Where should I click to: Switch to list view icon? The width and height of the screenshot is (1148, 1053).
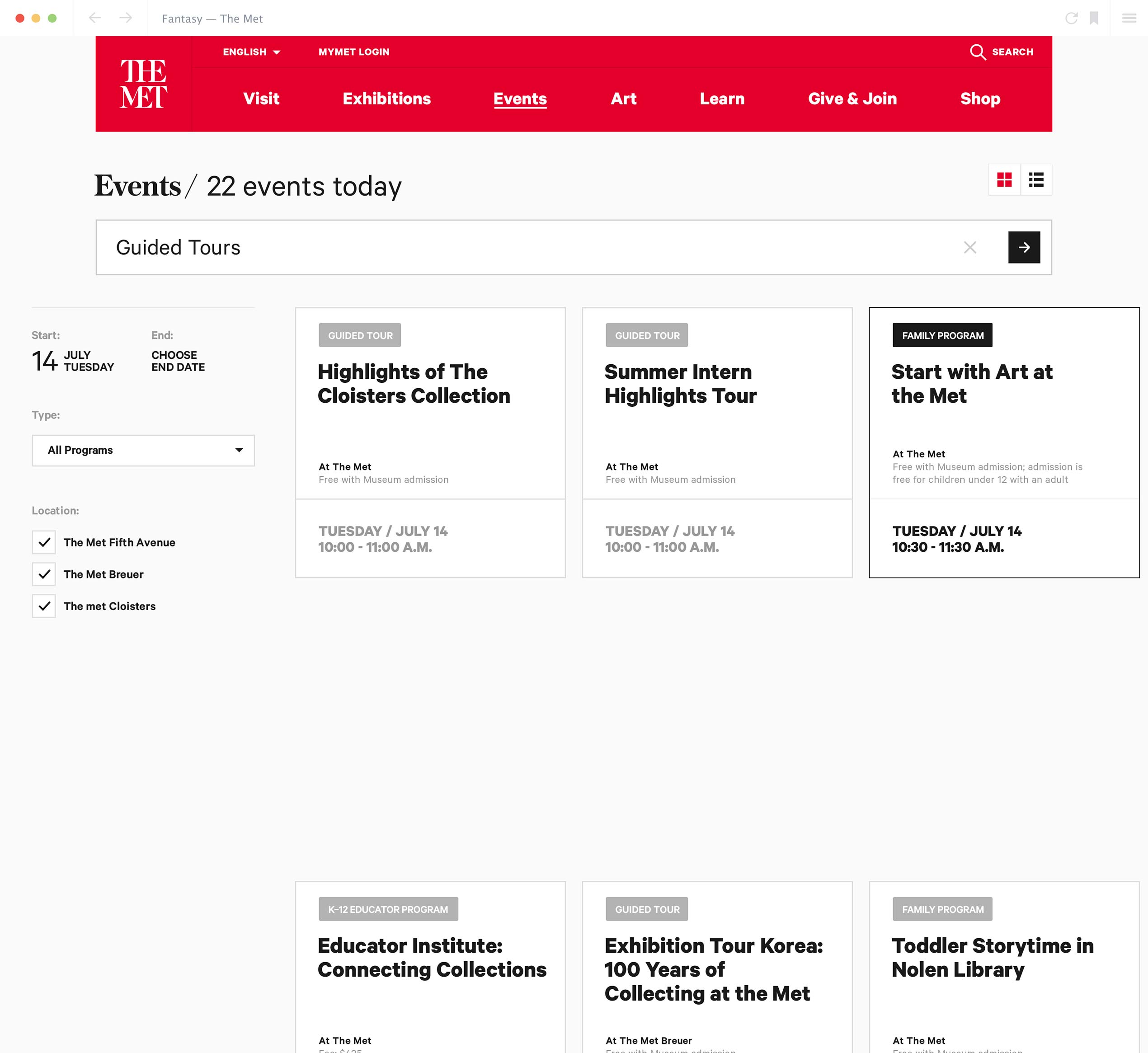1036,180
